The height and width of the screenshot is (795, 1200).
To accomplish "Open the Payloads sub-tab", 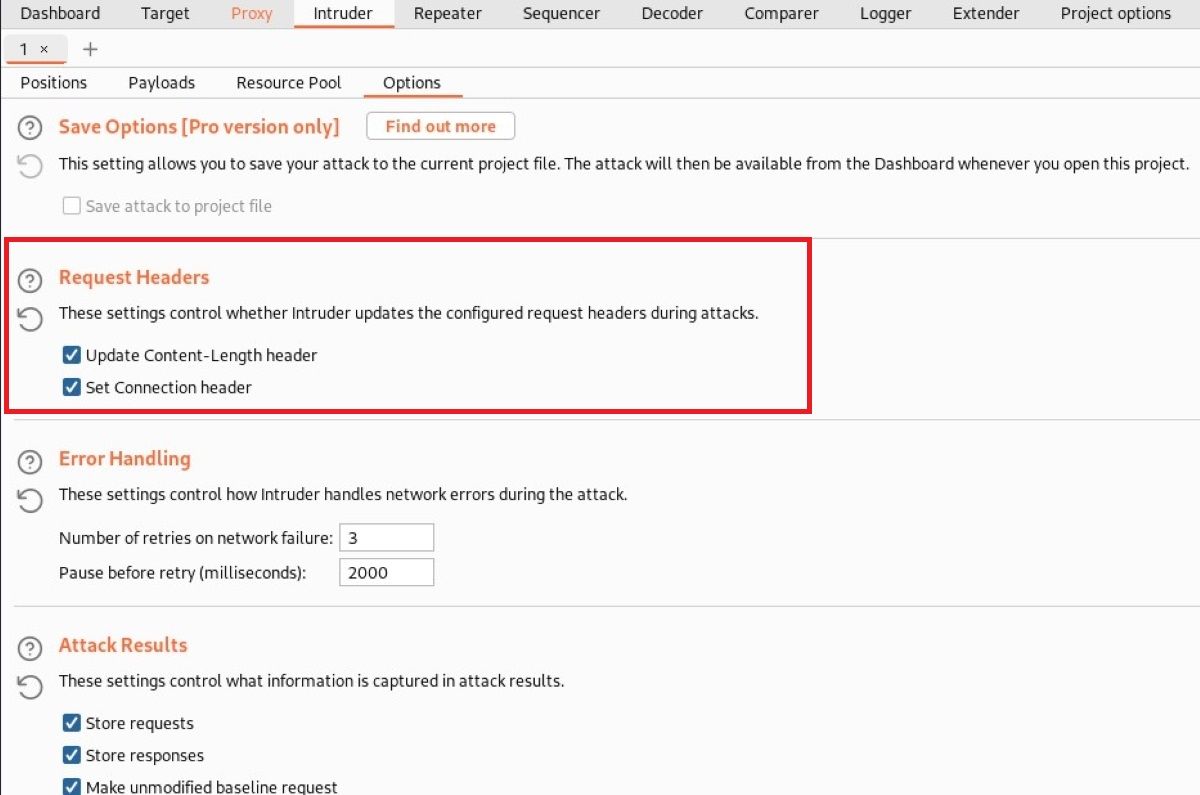I will coord(162,83).
